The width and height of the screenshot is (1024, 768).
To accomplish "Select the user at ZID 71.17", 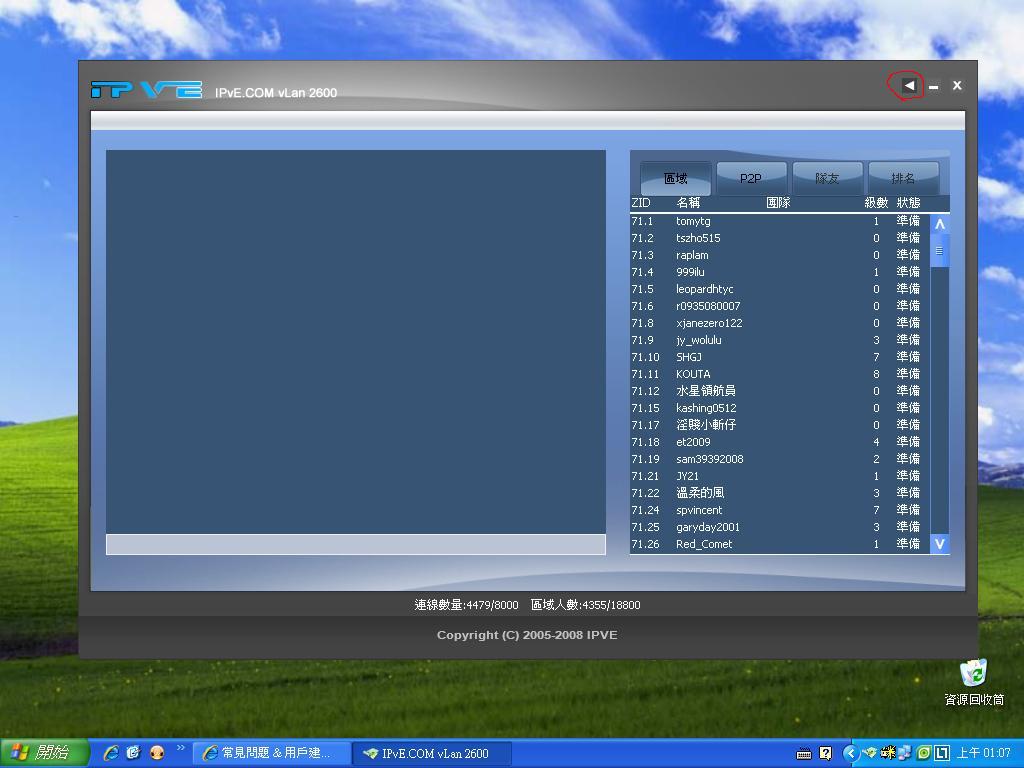I will pos(780,425).
